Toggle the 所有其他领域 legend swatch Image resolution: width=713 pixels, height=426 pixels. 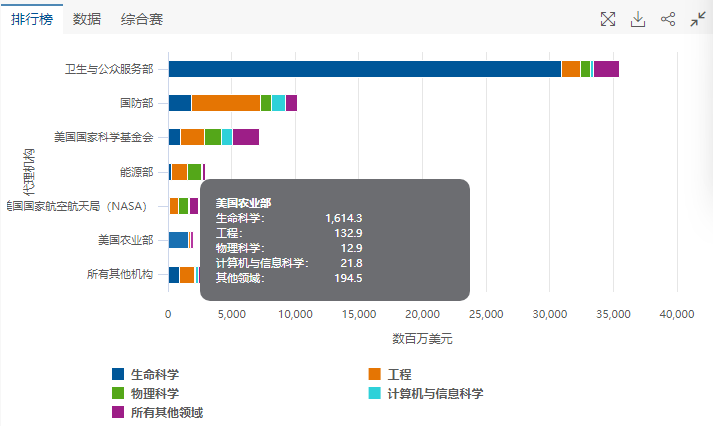tap(118, 412)
